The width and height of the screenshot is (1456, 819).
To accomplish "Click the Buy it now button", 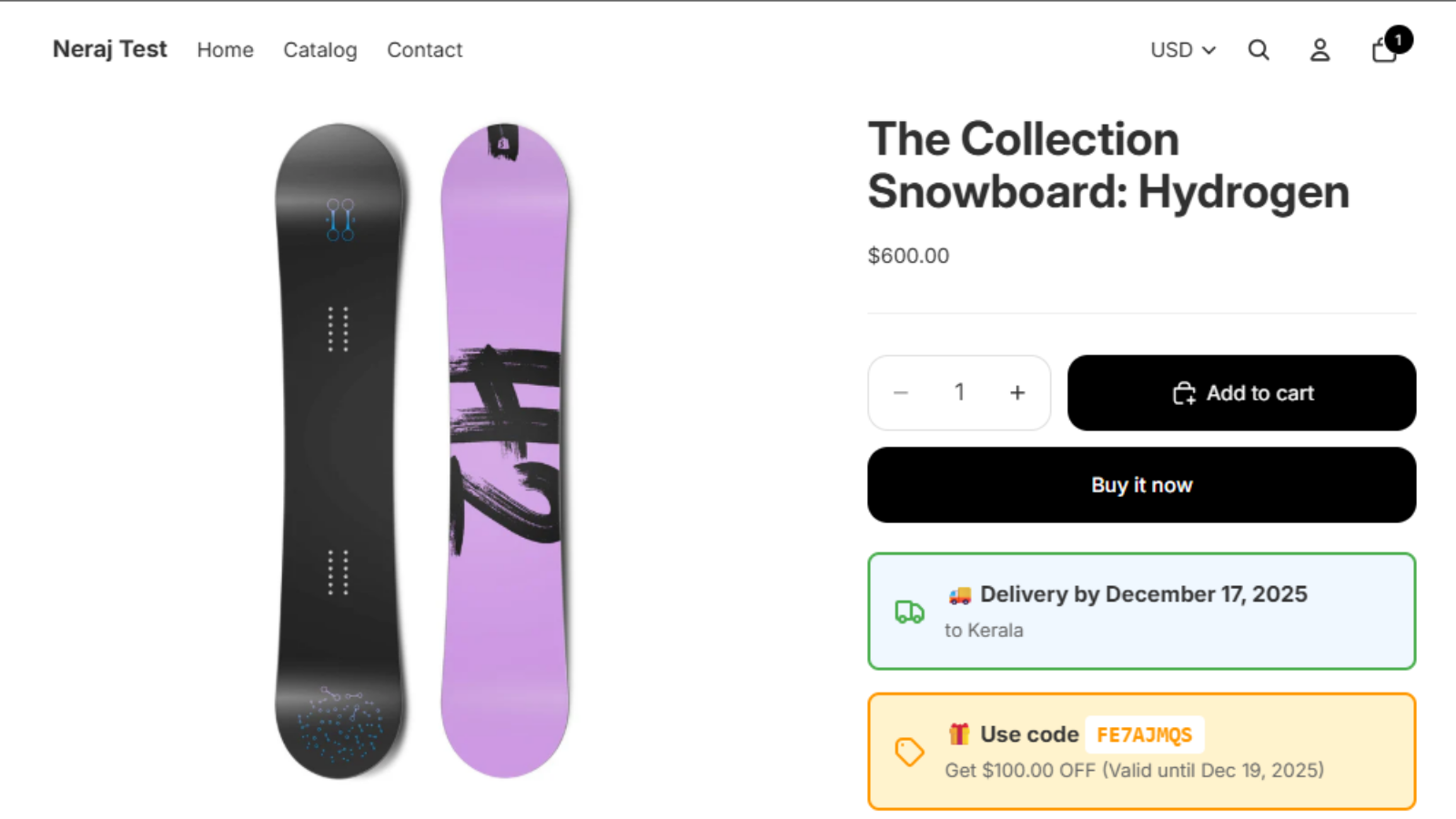I will pyautogui.click(x=1141, y=485).
